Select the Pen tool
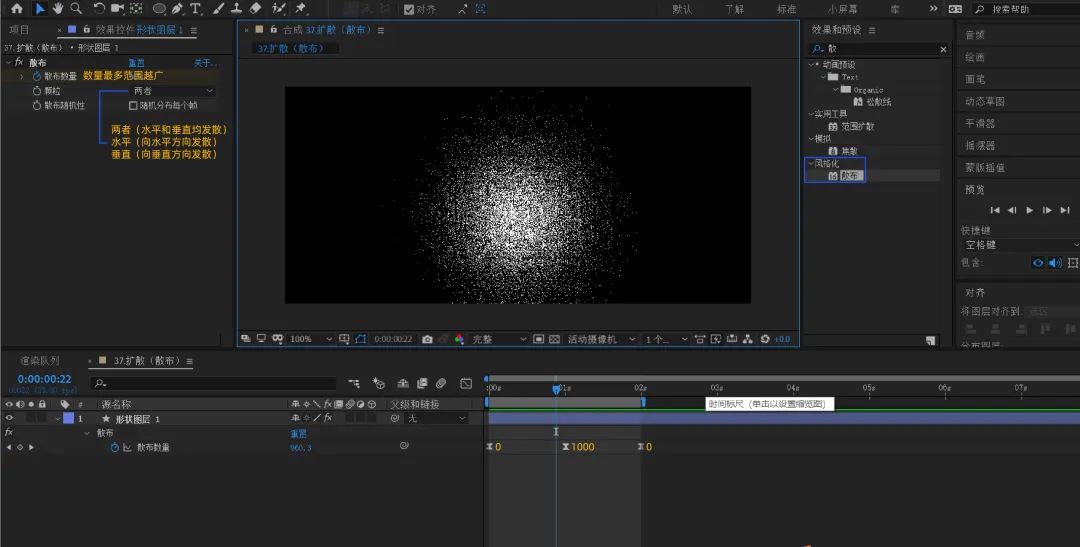 coord(178,9)
